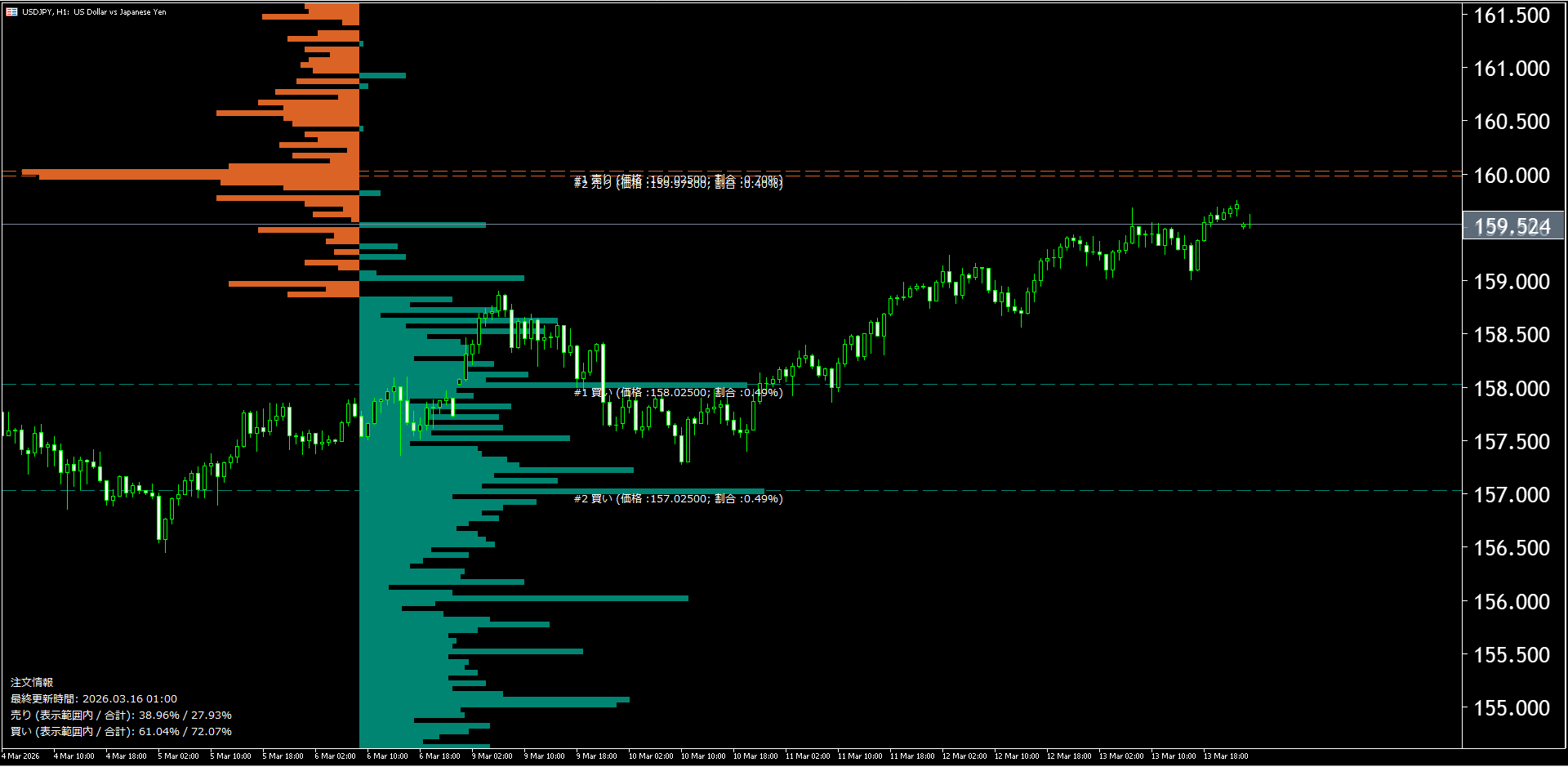Click the 13 Mar 10:00 time axis label

pyautogui.click(x=1174, y=756)
